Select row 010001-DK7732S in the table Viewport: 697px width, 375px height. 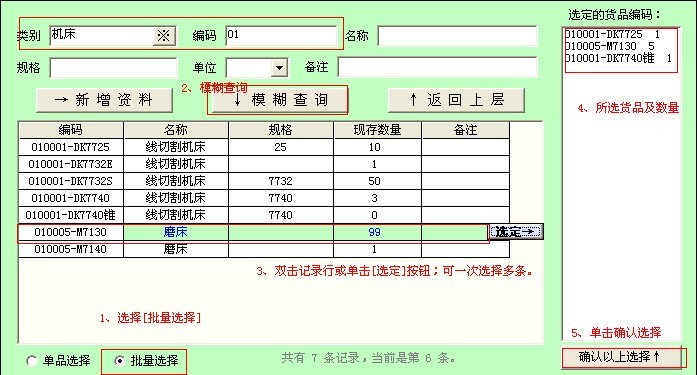point(264,181)
